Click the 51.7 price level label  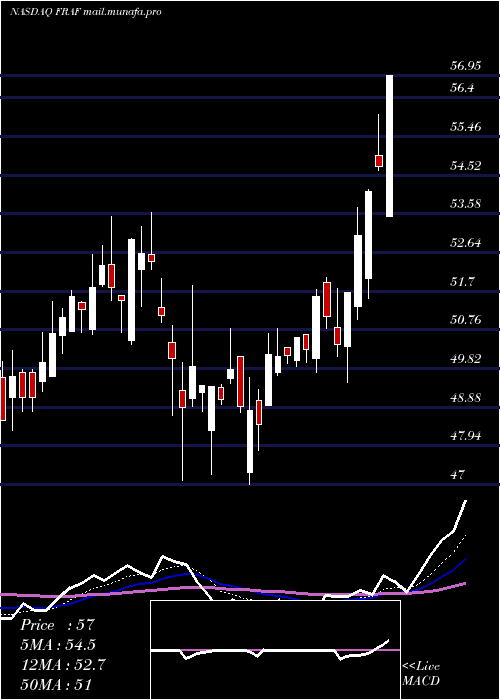(x=462, y=282)
